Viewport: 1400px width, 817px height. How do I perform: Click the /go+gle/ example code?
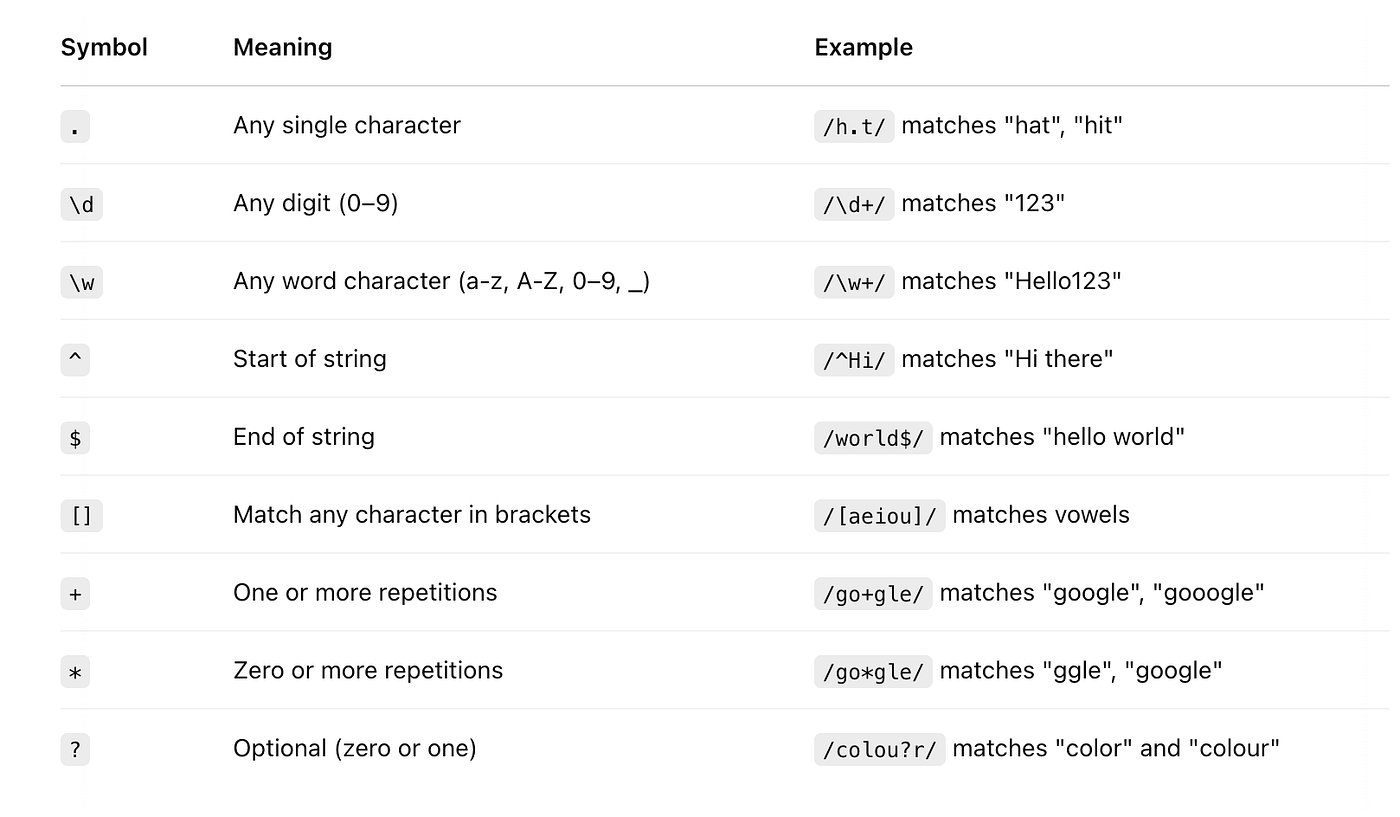(x=872, y=594)
